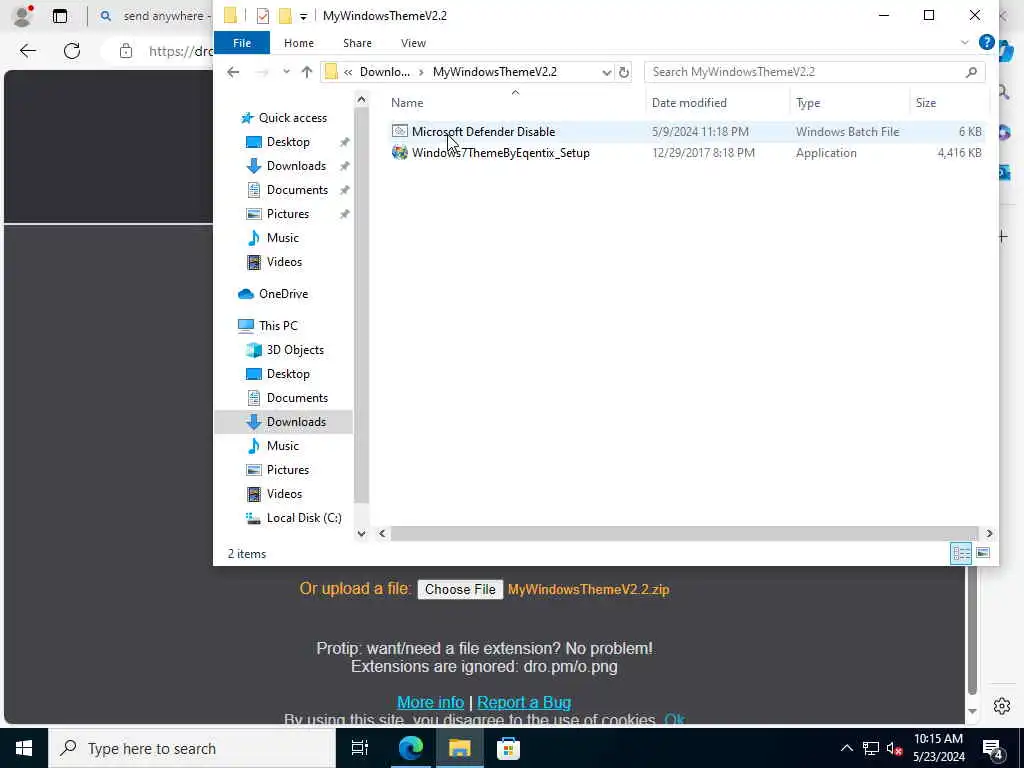
Task: Refresh the MyWindowsThemeV2.2 folder
Action: [x=624, y=72]
